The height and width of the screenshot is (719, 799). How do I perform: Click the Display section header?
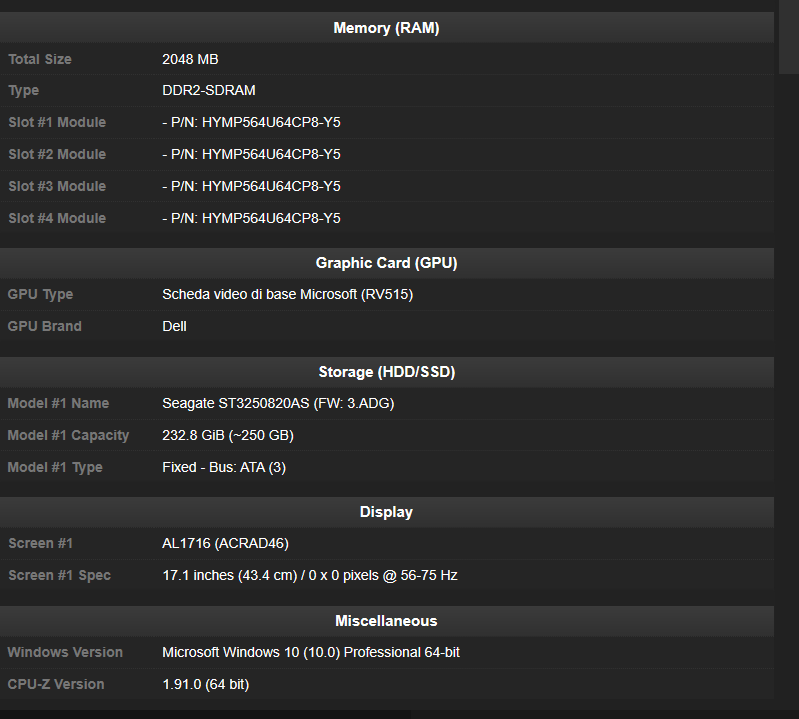coord(386,512)
